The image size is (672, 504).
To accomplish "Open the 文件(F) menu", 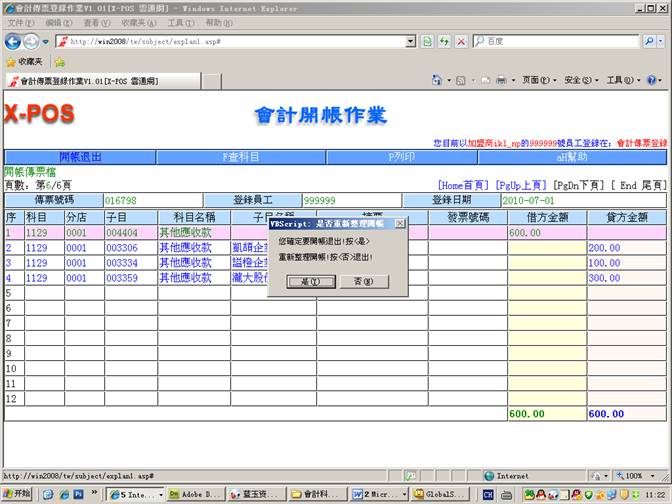I will coord(22,22).
